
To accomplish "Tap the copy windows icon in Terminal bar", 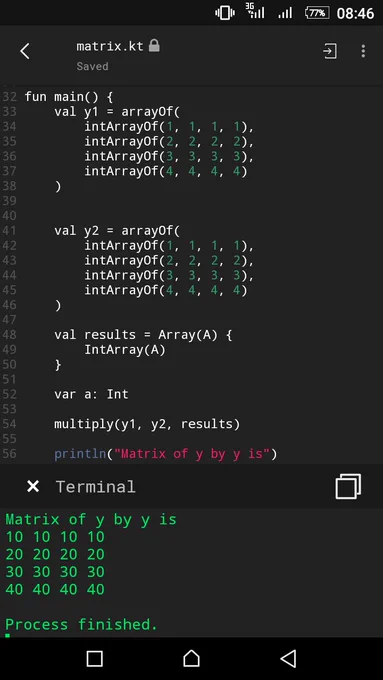I will [x=348, y=487].
